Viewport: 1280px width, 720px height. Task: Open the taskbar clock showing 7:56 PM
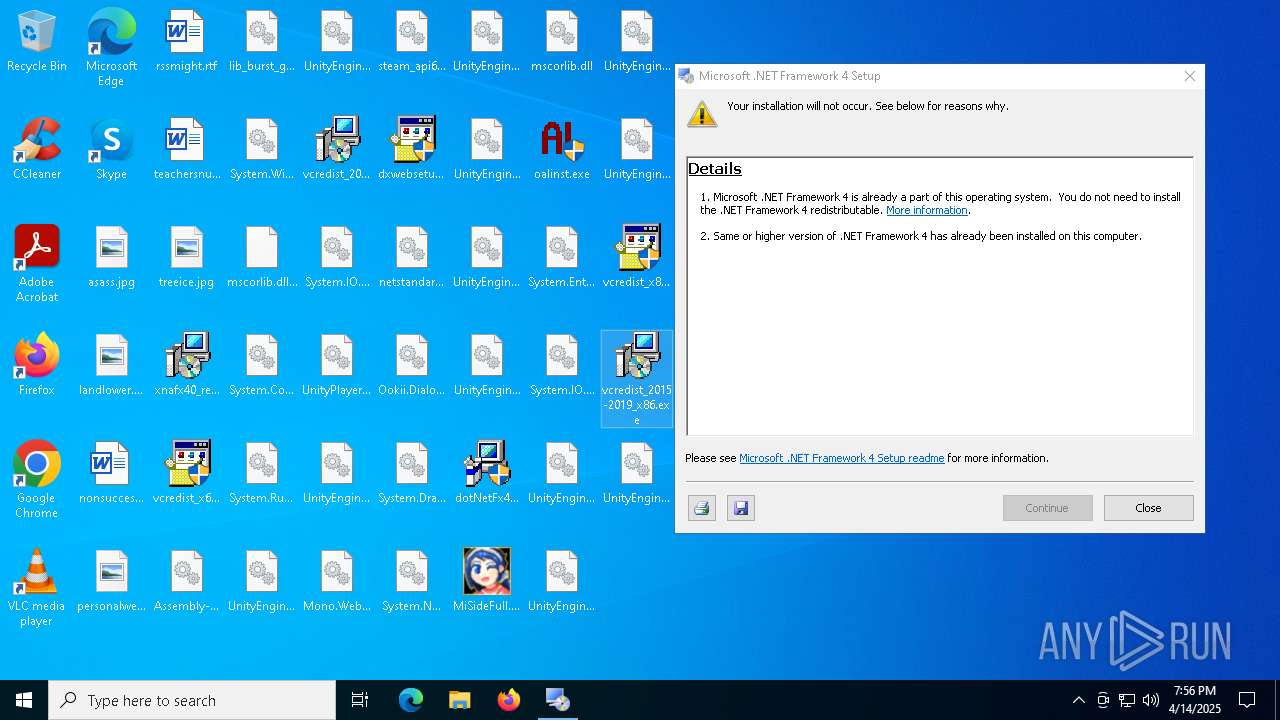point(1195,700)
